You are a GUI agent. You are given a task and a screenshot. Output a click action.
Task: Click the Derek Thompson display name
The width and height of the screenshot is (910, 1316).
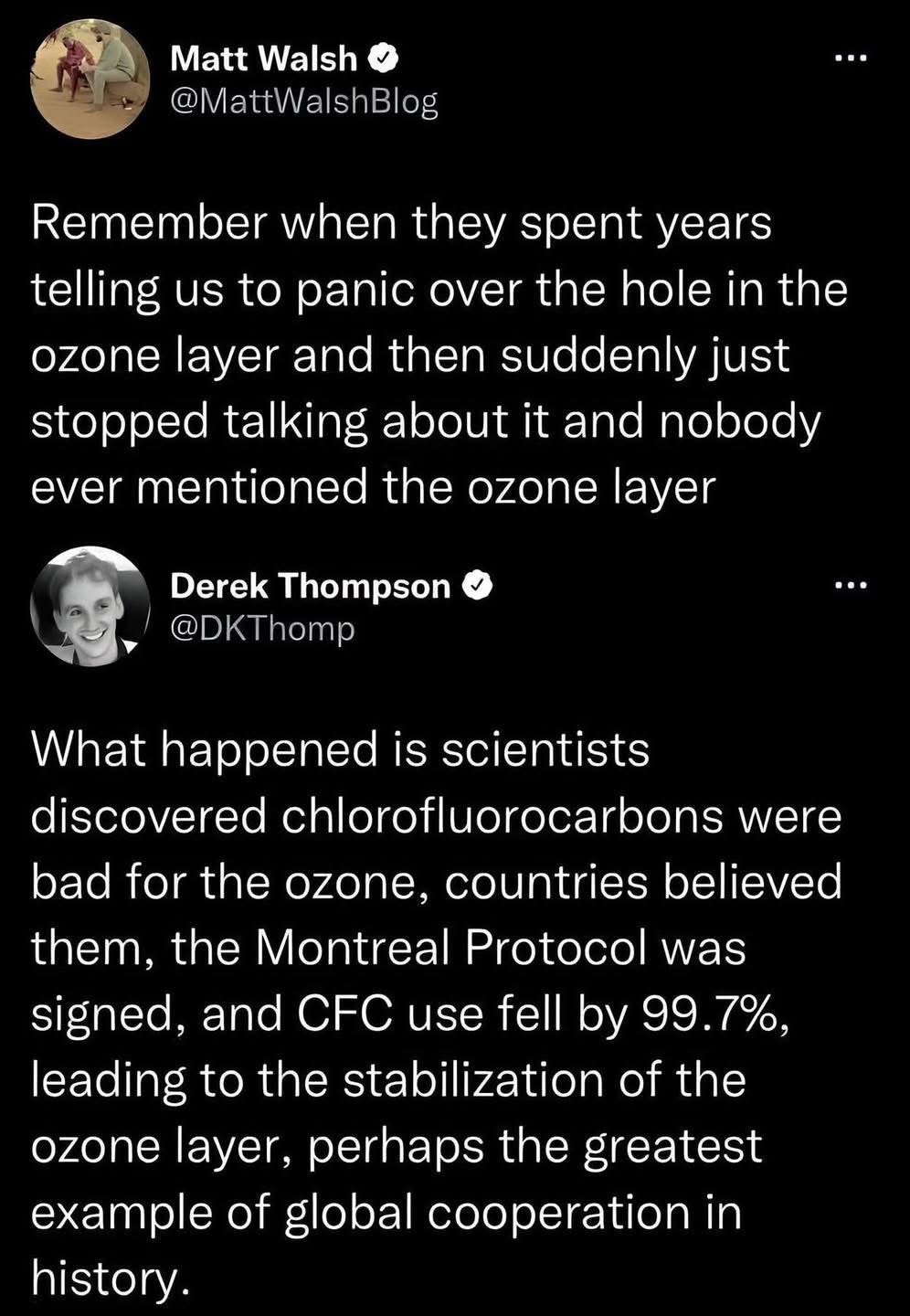coord(311,586)
